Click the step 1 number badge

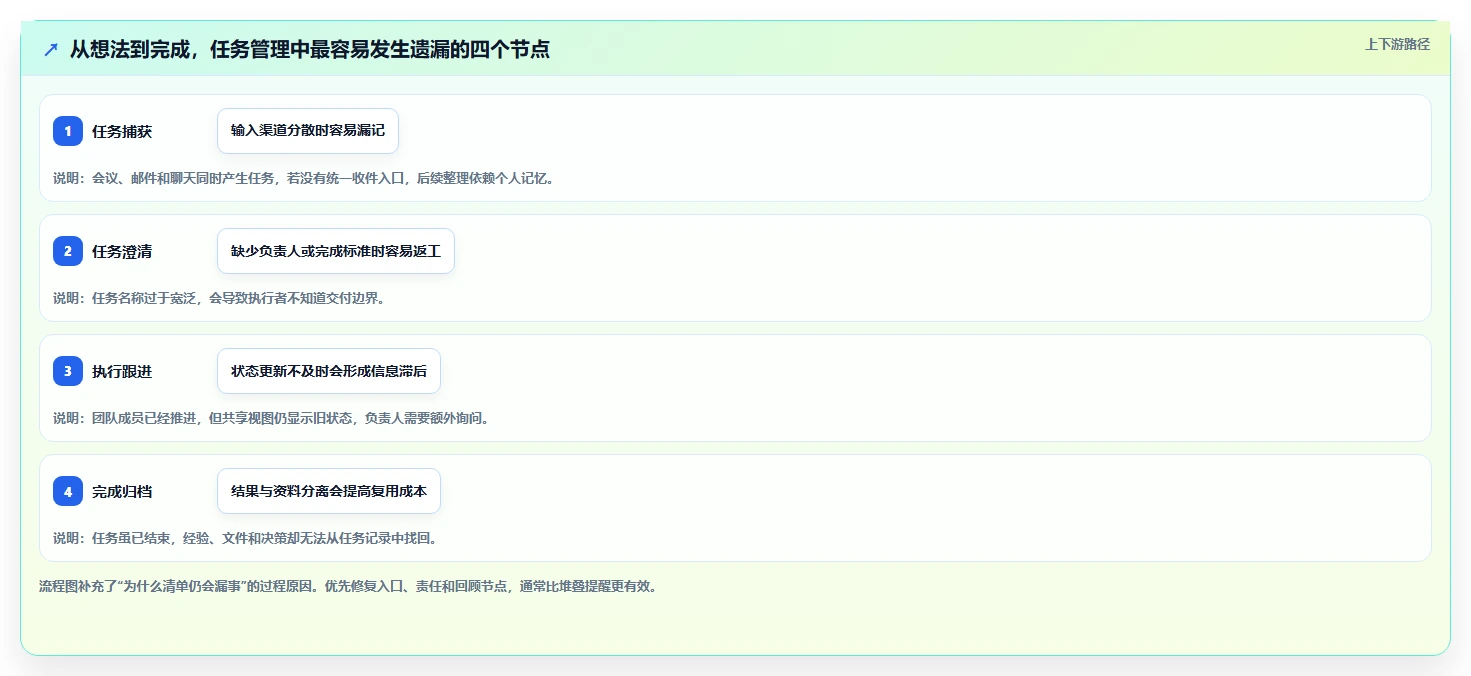click(x=68, y=131)
